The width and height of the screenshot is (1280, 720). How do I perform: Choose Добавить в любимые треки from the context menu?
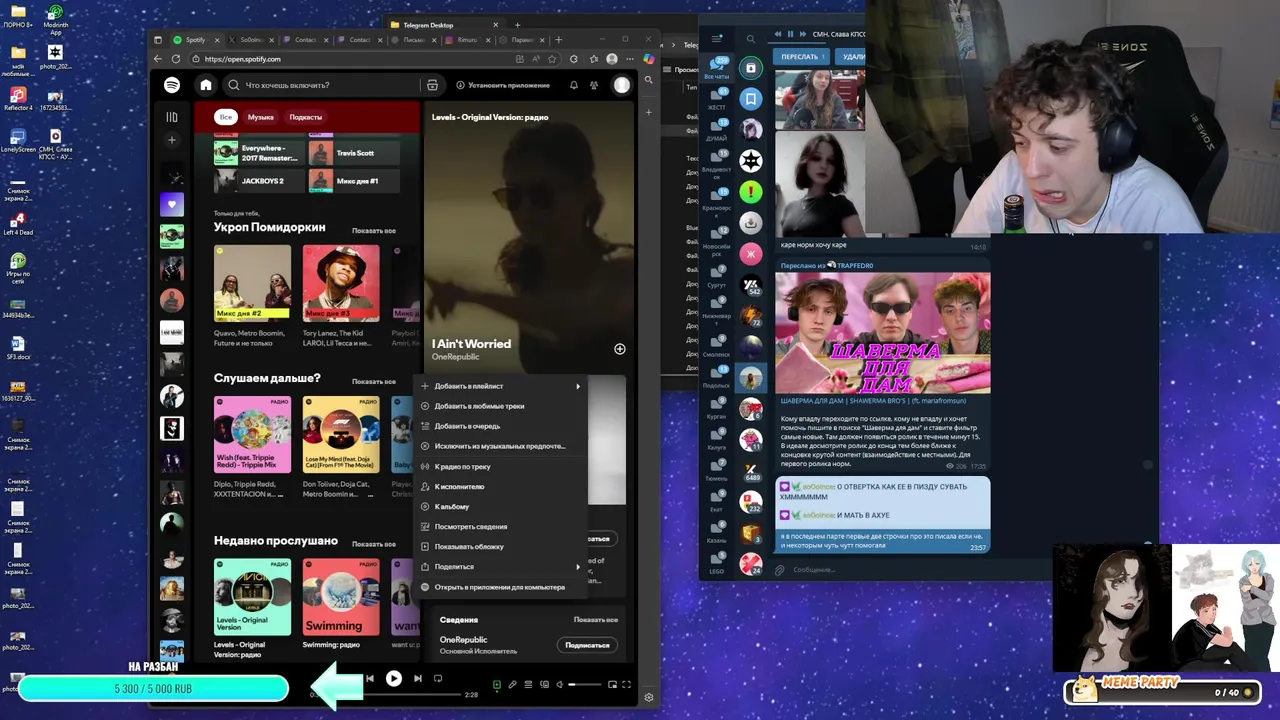tap(500, 406)
